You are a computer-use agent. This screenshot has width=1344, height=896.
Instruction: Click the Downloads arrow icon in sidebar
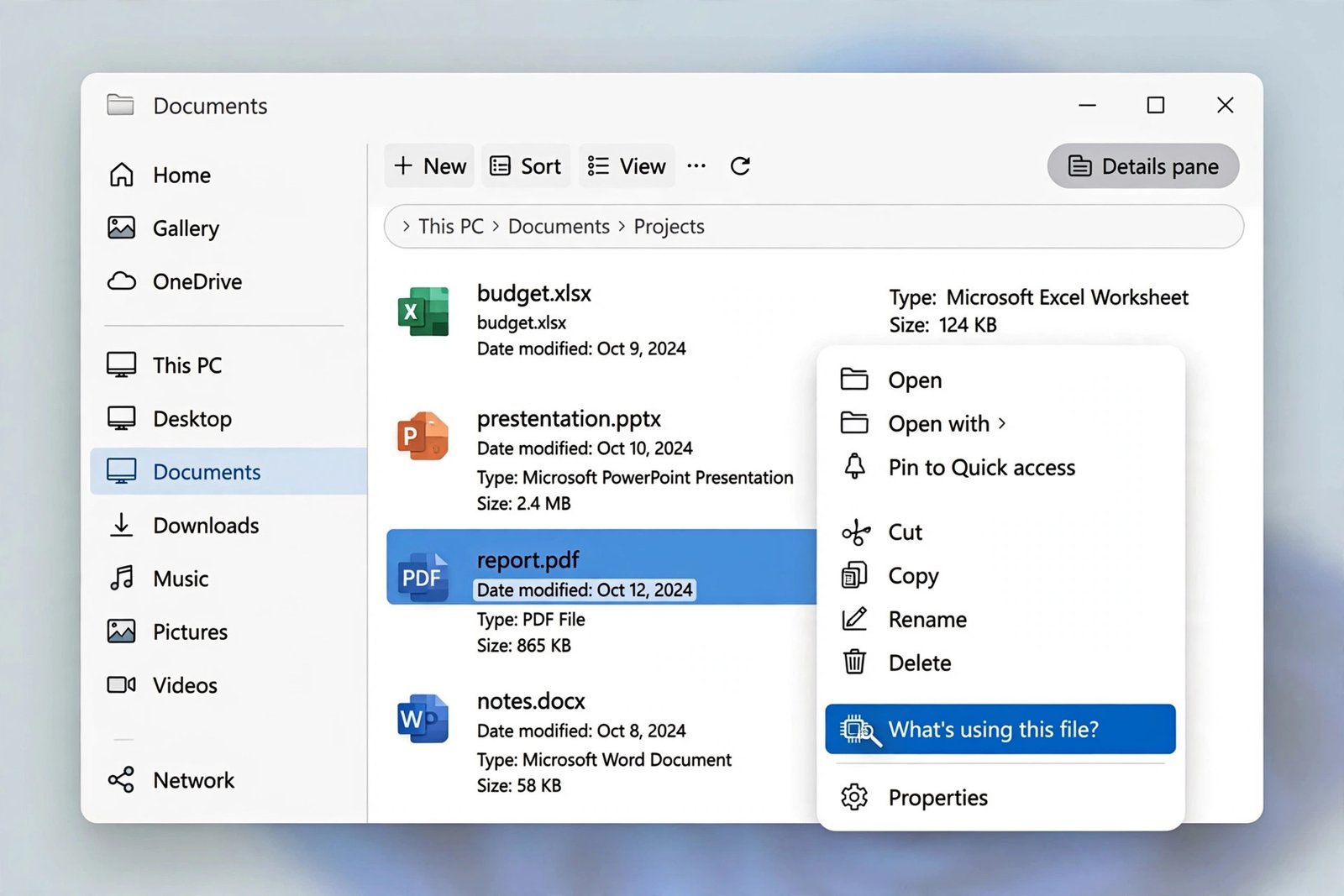coord(122,525)
